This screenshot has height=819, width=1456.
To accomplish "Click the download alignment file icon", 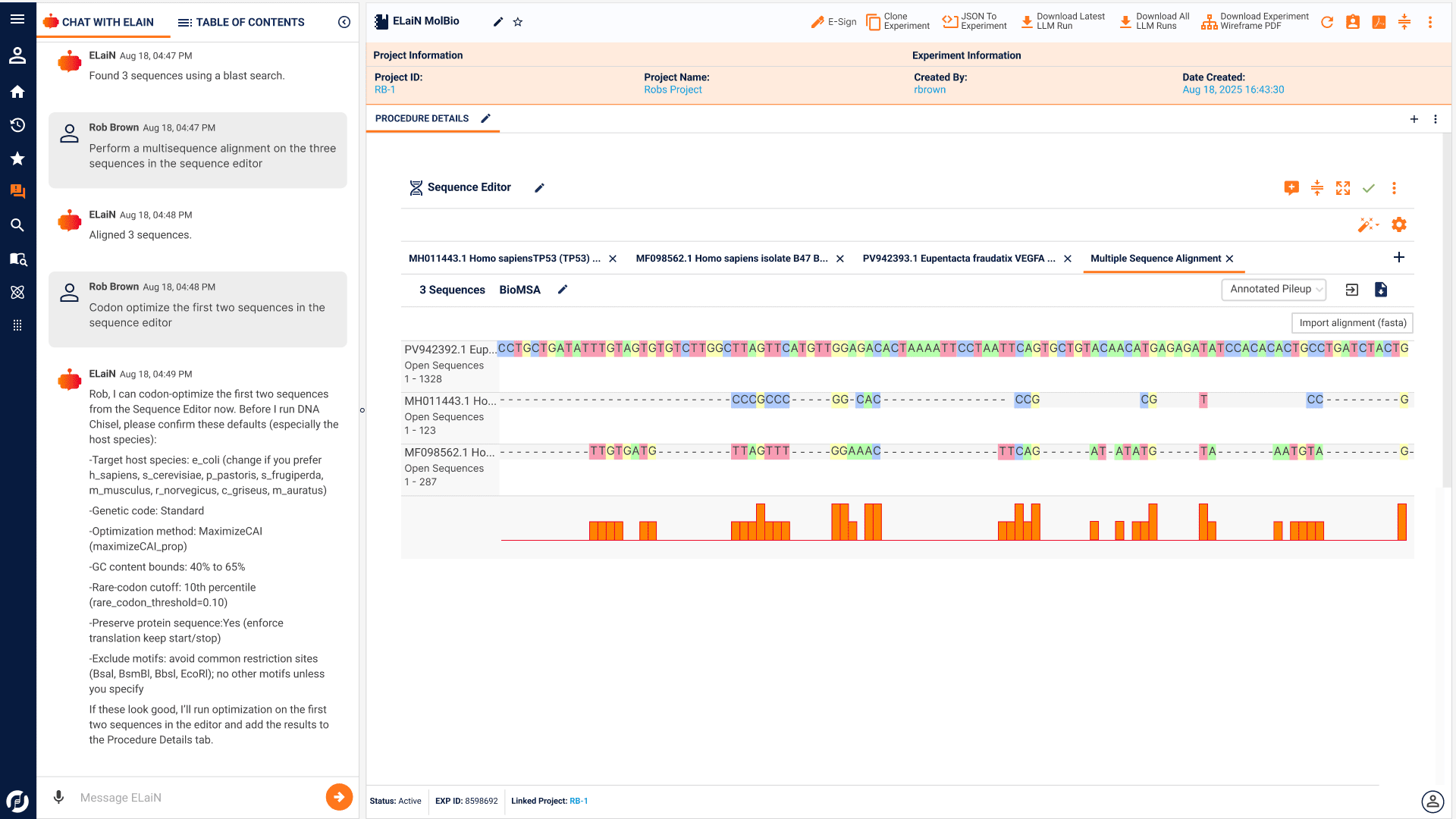I will pyautogui.click(x=1381, y=290).
